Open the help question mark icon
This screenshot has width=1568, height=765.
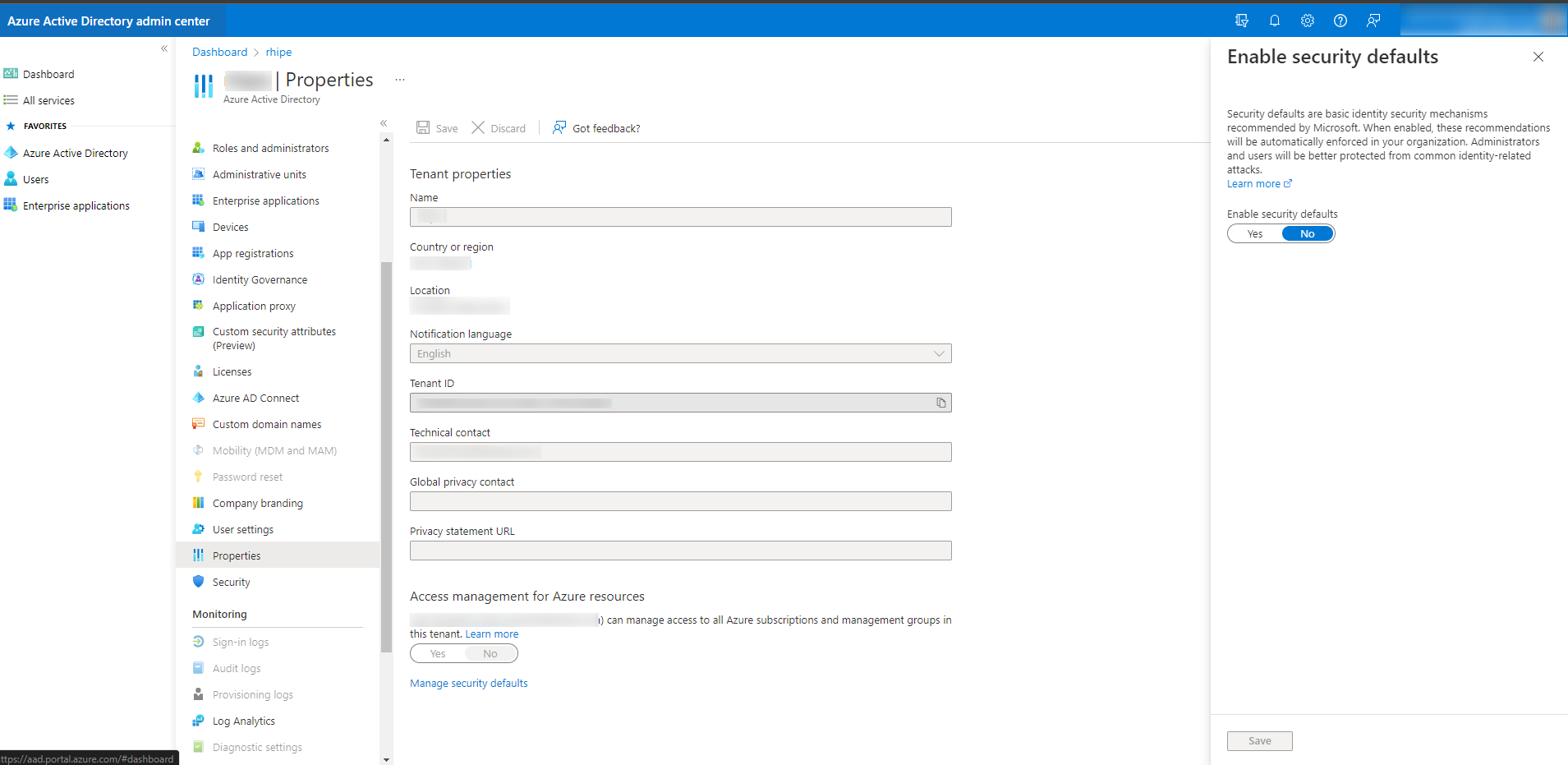[1340, 21]
